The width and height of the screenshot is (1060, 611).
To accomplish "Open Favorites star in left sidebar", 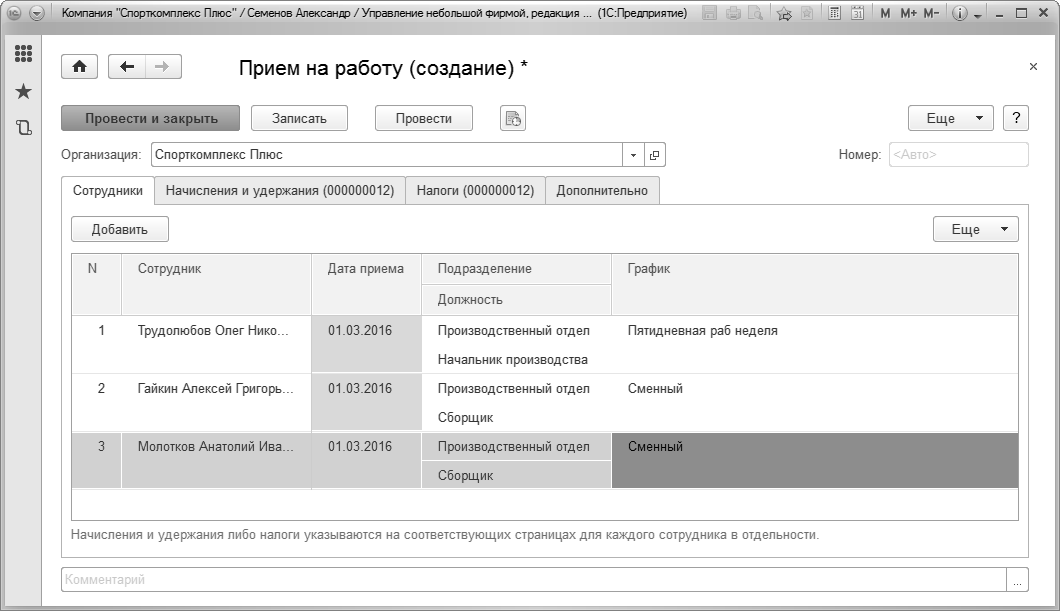I will (24, 91).
